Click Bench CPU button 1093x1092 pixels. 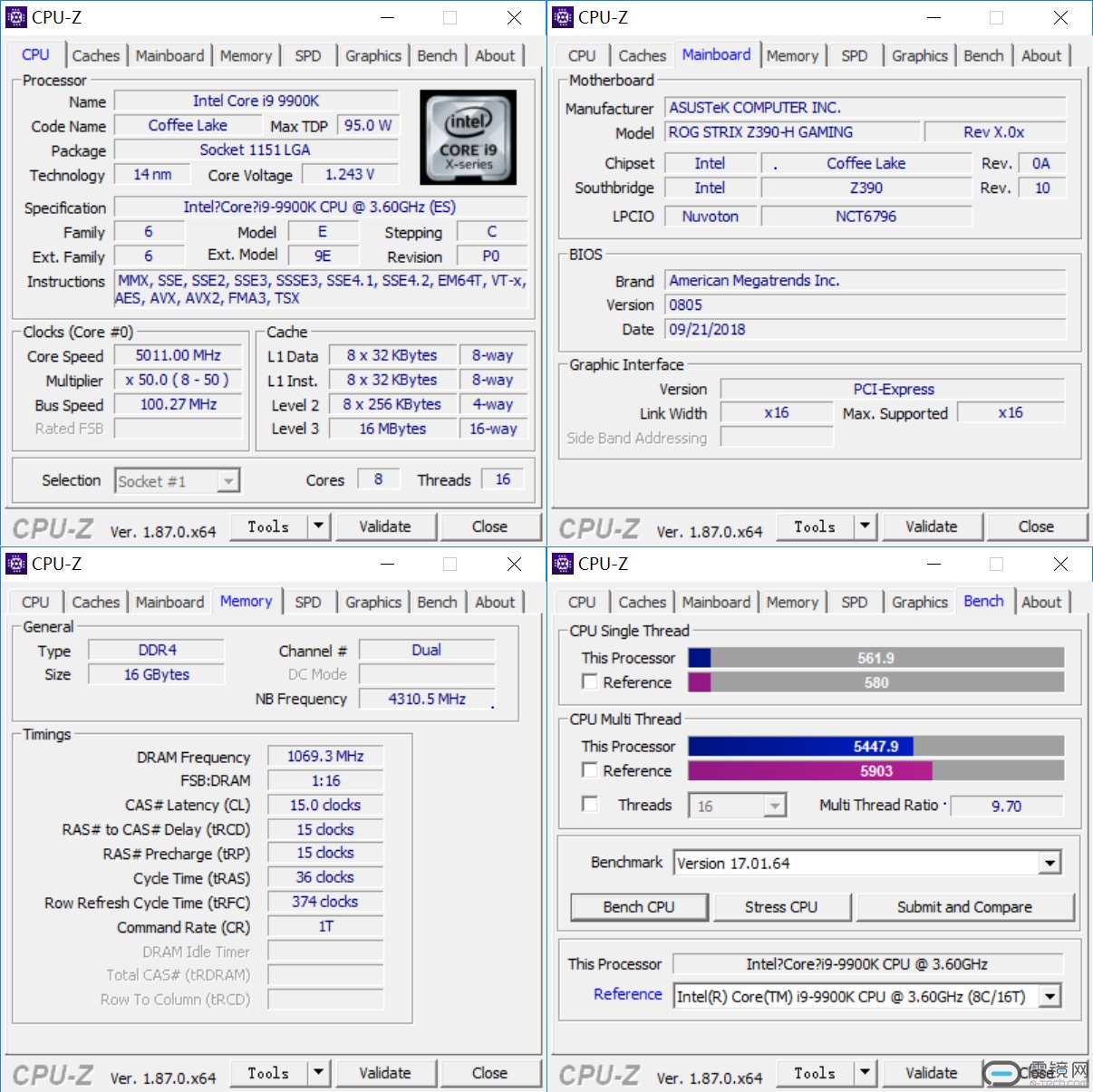[639, 907]
